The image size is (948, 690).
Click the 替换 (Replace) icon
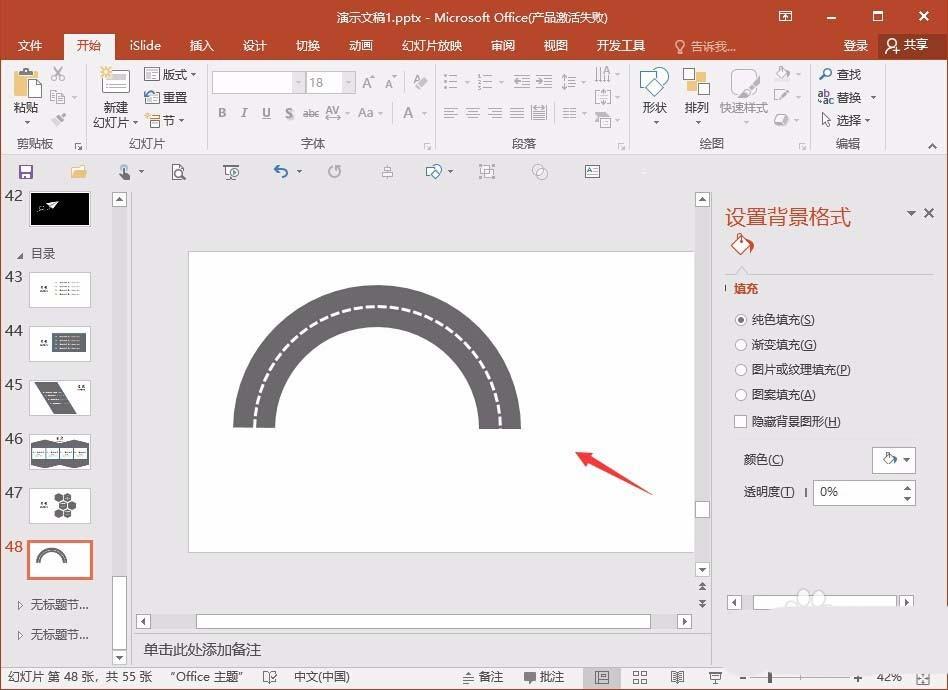[845, 96]
